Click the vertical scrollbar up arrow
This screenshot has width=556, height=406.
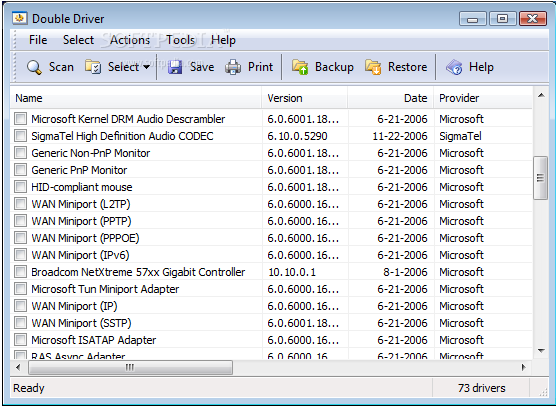pos(541,95)
